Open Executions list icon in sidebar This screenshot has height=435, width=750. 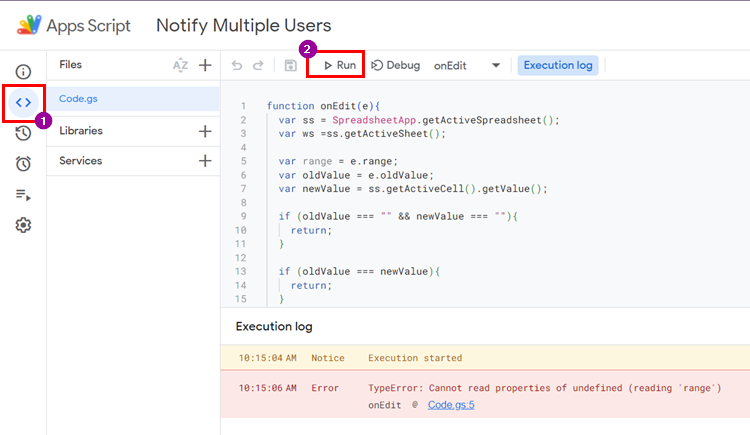[x=23, y=195]
